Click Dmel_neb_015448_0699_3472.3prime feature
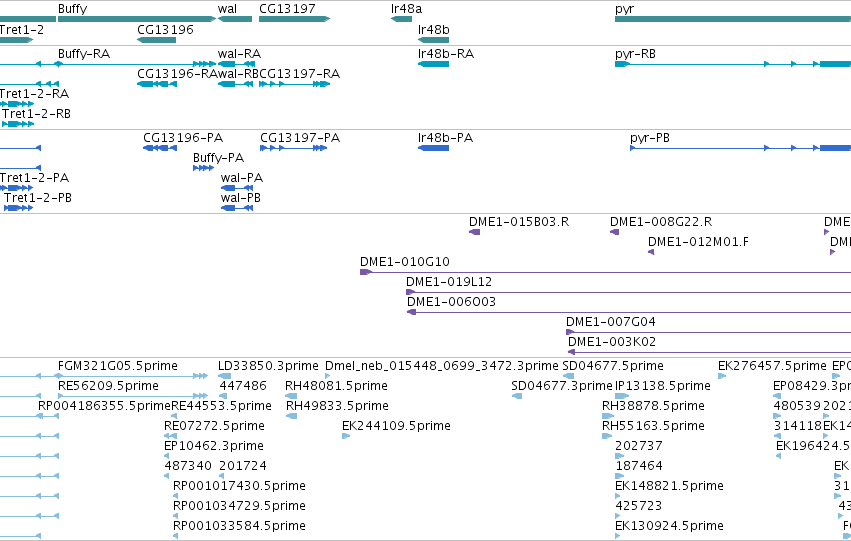Screen dimensions: 851x541 coord(327,376)
